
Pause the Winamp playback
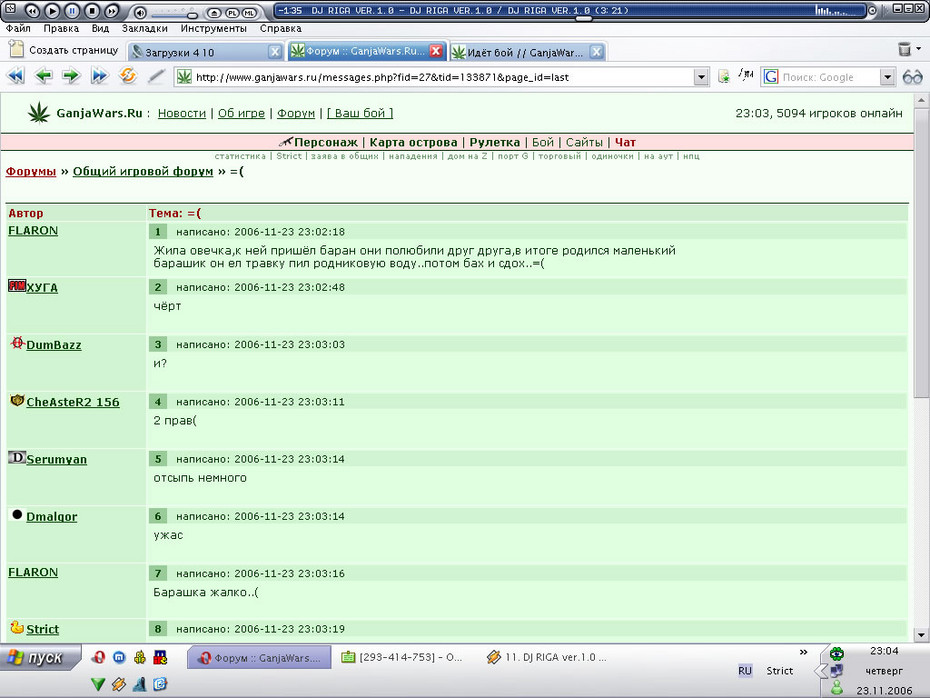(72, 11)
